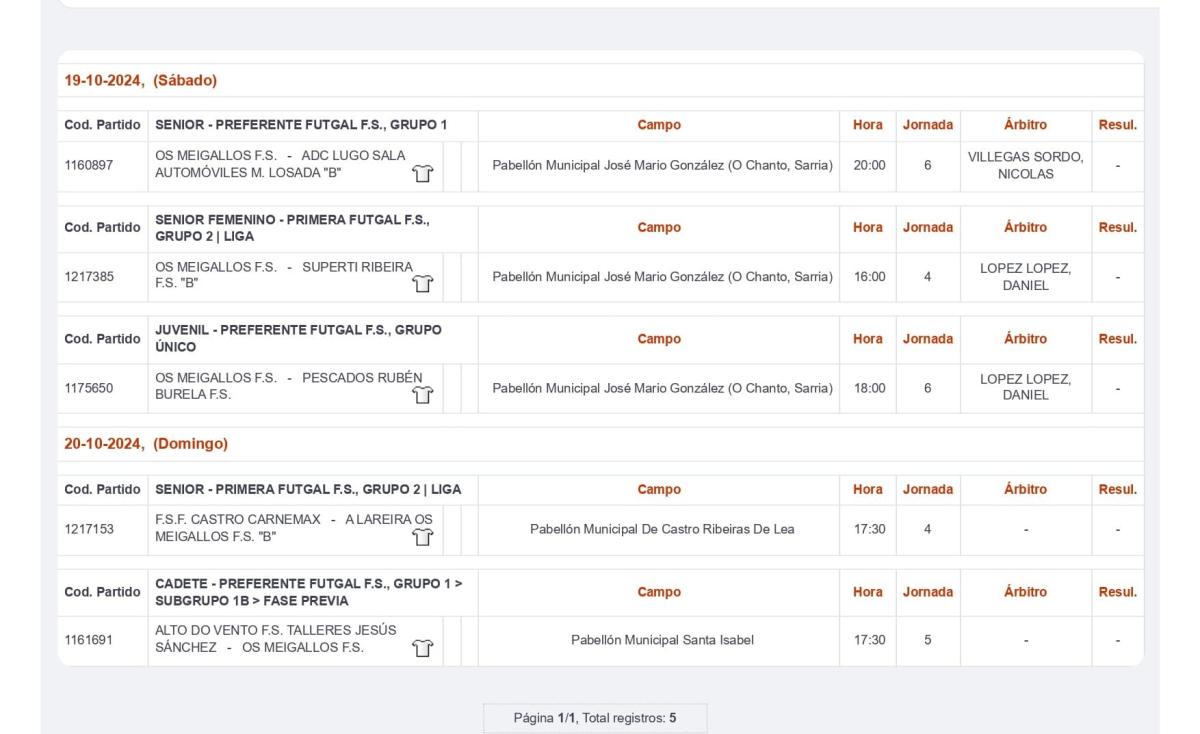1200x734 pixels.
Task: Select match code 1217153
Action: tap(89, 530)
